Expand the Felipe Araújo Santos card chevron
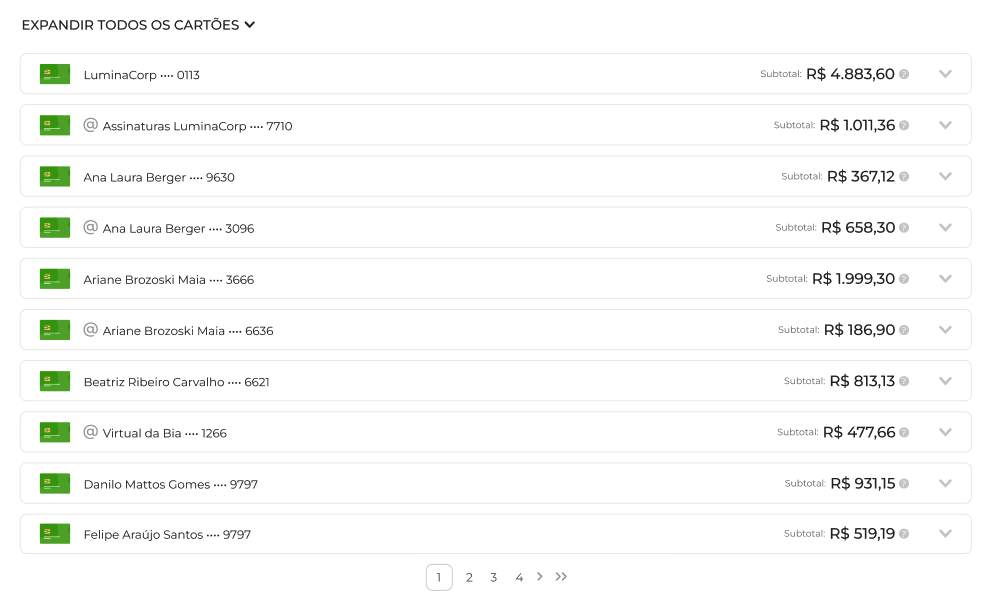 coord(945,534)
